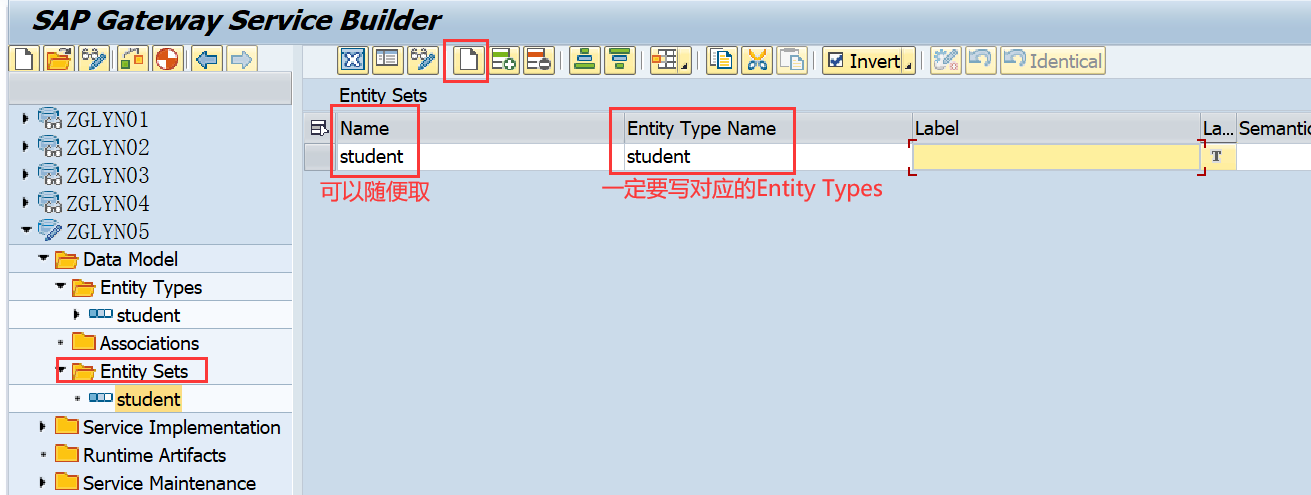This screenshot has width=1311, height=495.
Task: Click the forward arrow icon
Action: (x=241, y=60)
